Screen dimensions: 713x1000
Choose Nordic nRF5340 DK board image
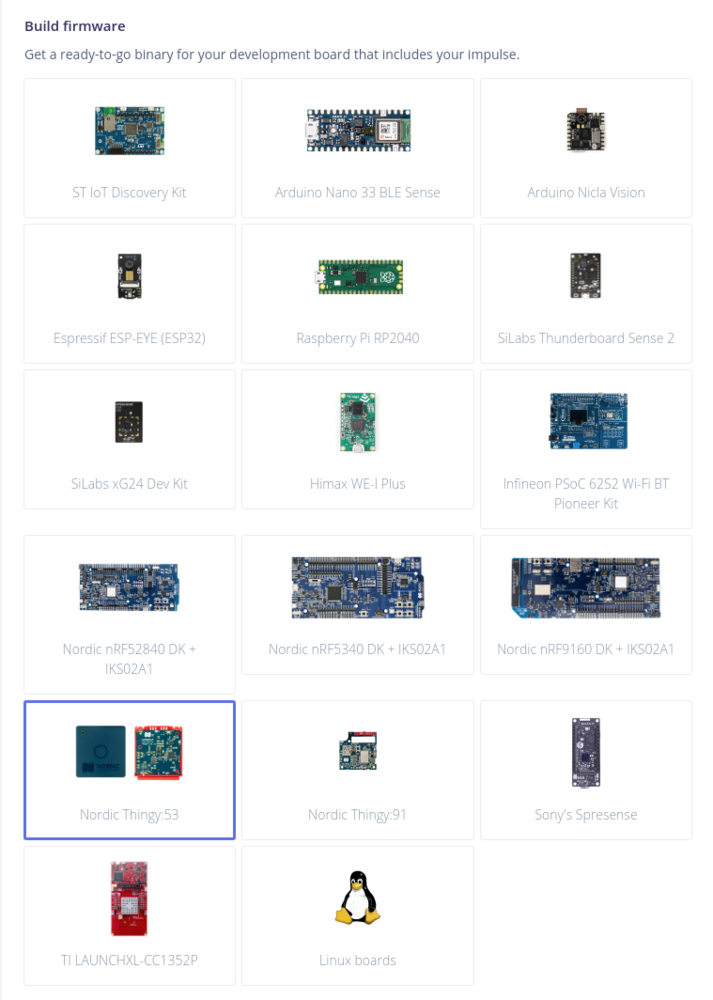[x=358, y=587]
